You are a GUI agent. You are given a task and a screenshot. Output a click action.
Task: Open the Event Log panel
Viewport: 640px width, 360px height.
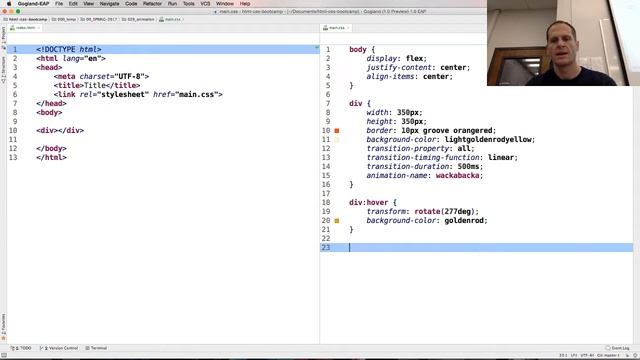click(617, 348)
